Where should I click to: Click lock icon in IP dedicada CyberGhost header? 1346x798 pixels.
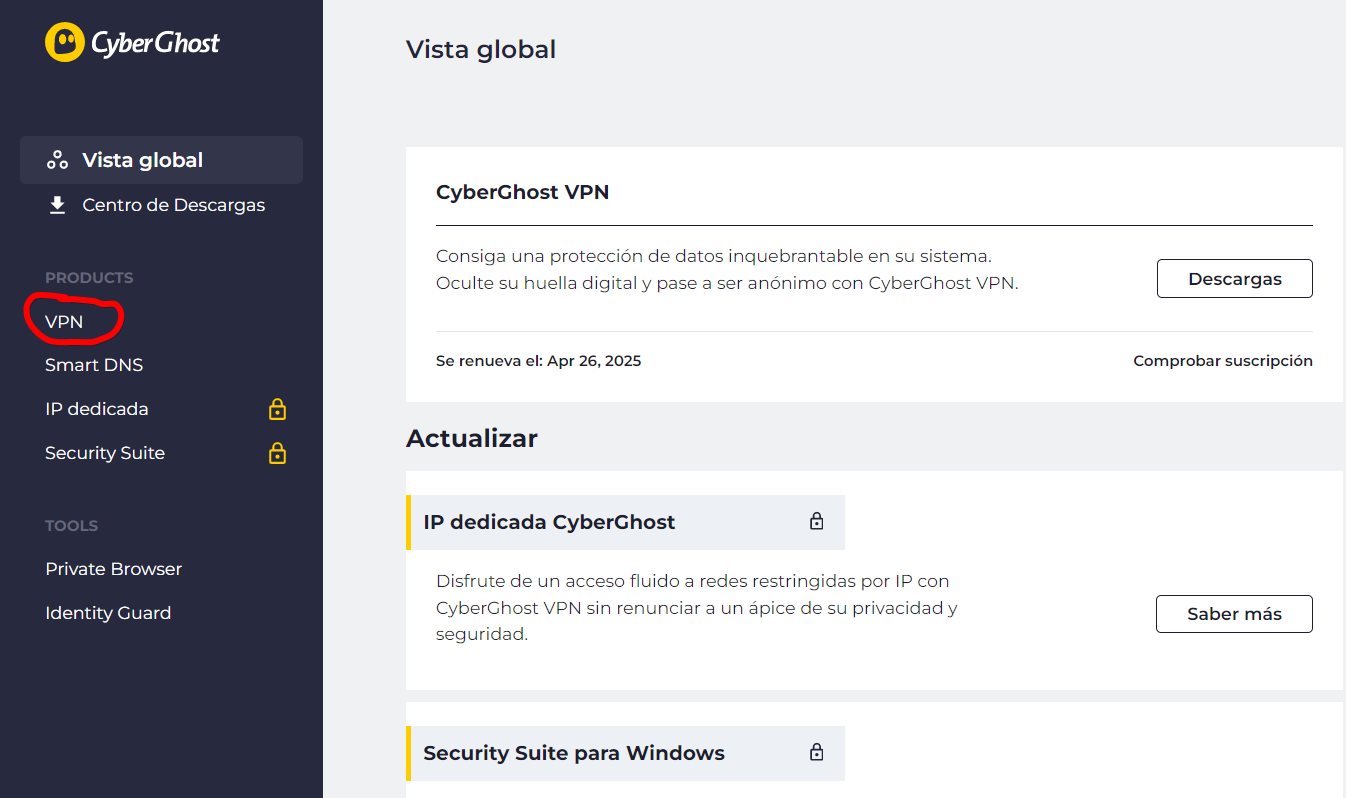coord(816,522)
